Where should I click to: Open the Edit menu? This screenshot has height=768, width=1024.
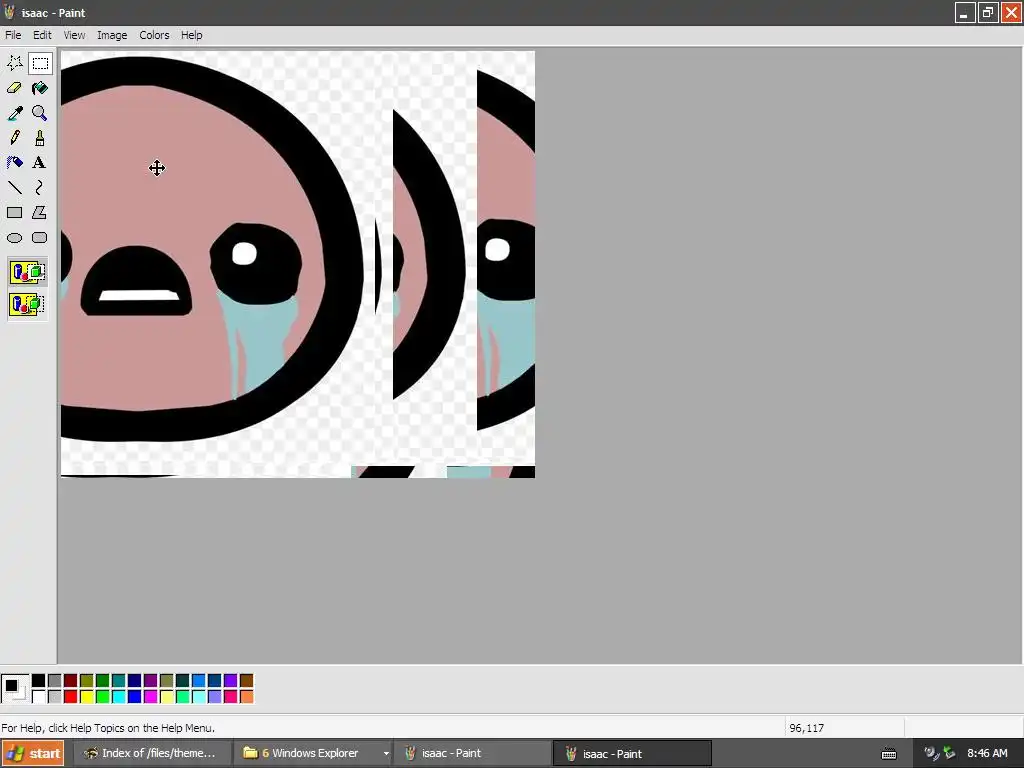(x=42, y=35)
